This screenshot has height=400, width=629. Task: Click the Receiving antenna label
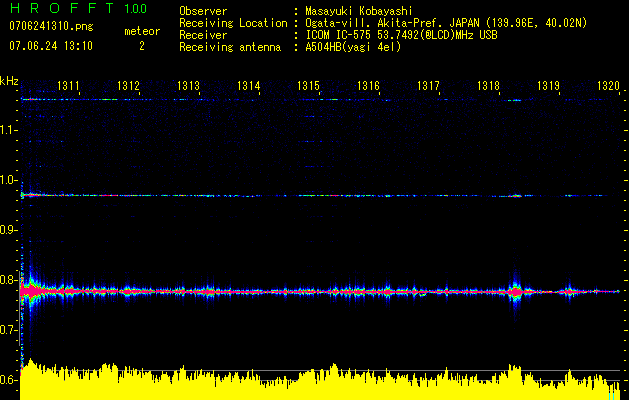pyautogui.click(x=230, y=47)
